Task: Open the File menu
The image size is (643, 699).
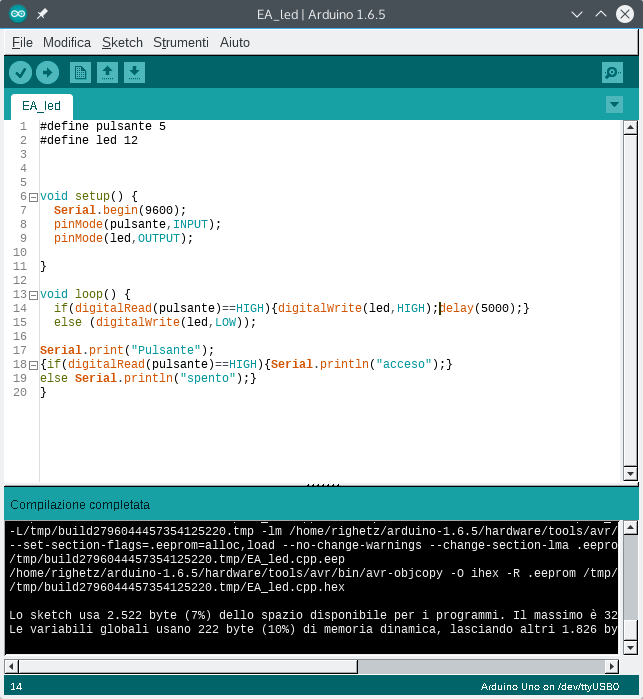Action: (x=22, y=42)
